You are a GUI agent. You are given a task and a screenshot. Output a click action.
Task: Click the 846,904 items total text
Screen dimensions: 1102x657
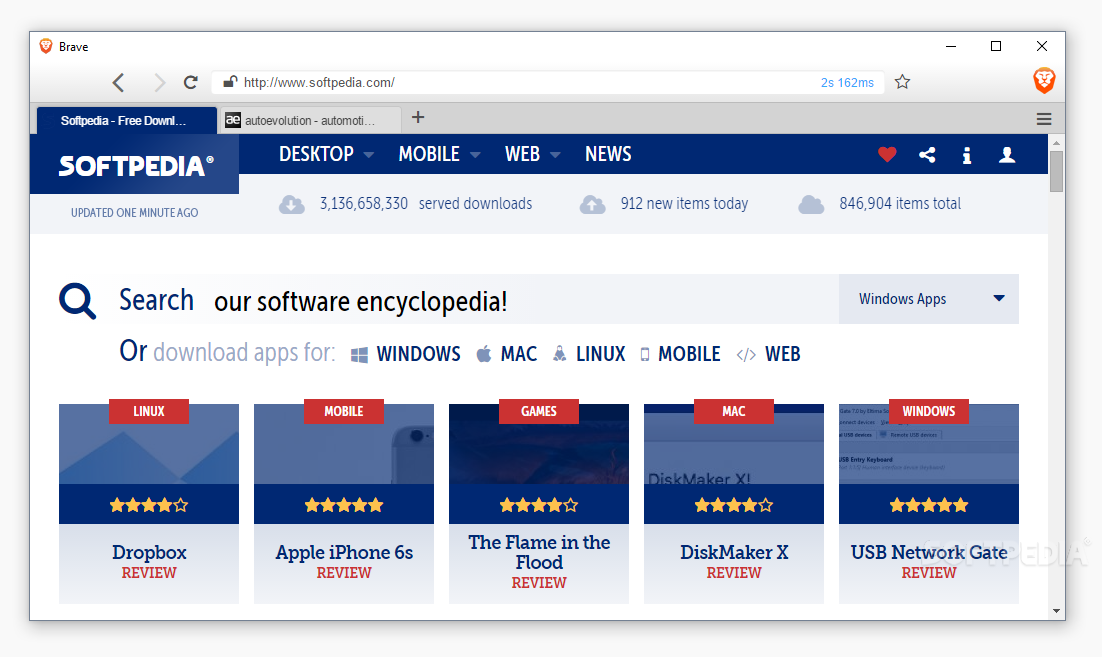900,204
